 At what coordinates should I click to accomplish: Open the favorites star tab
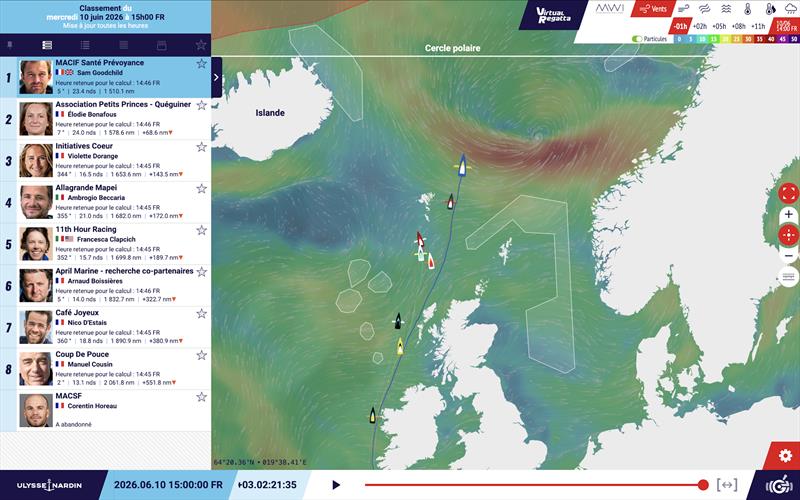(201, 45)
